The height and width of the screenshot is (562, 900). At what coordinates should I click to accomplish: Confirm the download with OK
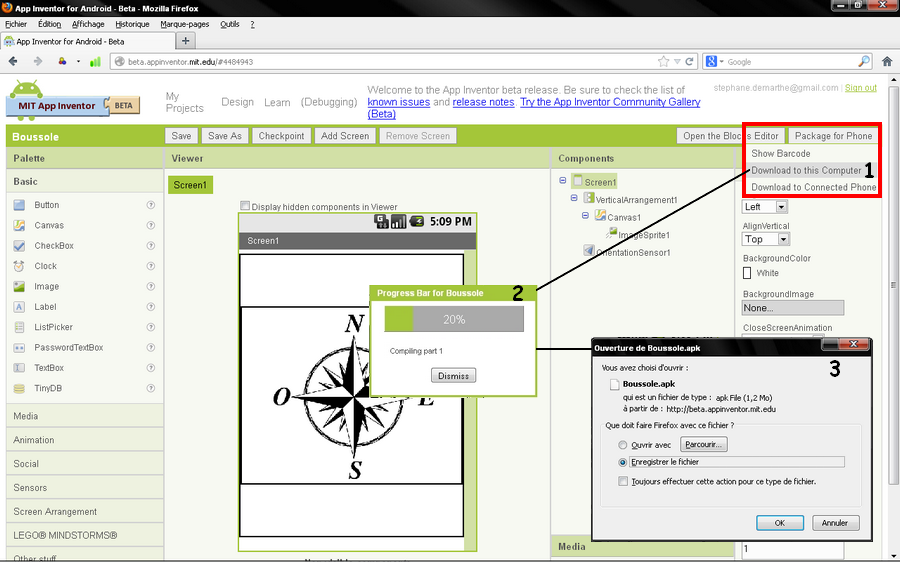click(x=779, y=523)
